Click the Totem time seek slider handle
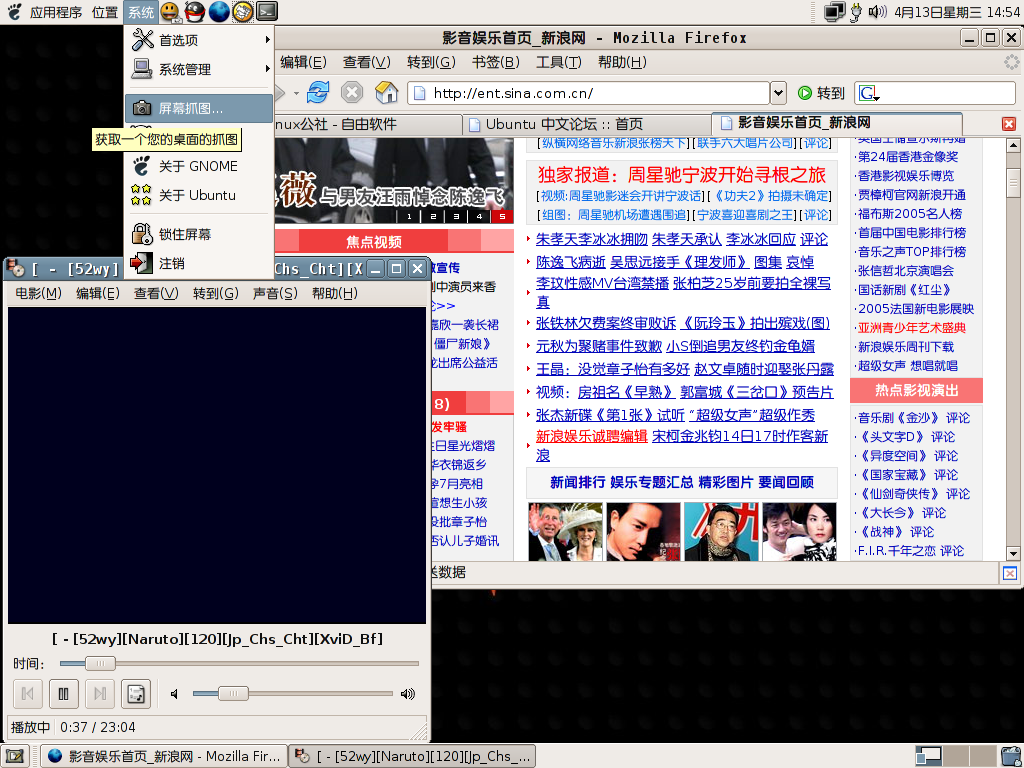 (100, 664)
